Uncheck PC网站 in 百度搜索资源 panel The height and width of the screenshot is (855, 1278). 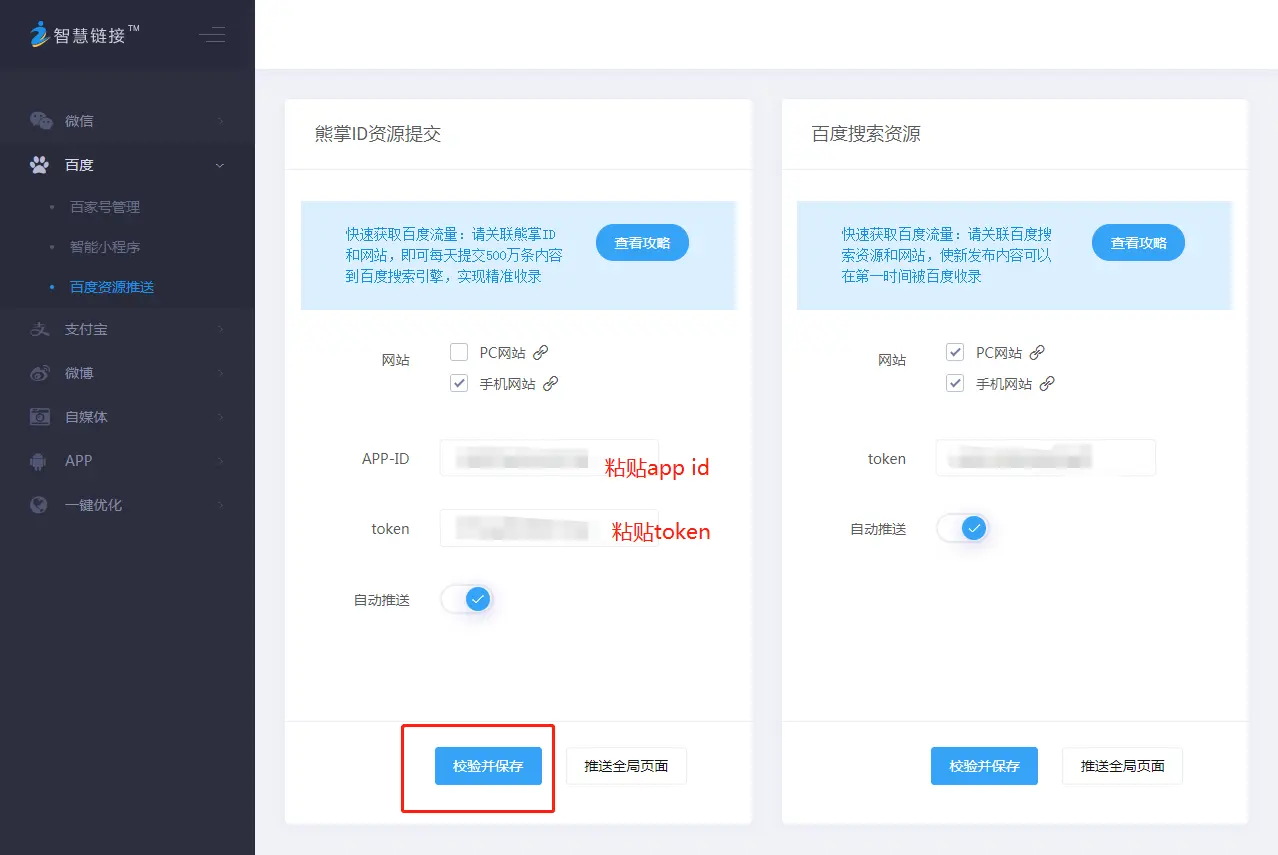955,352
